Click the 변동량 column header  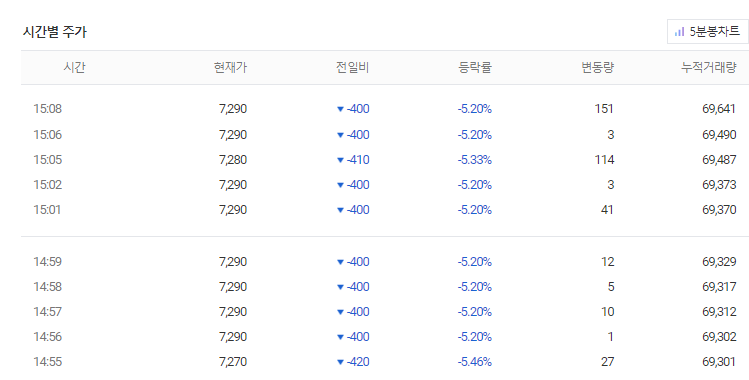[x=597, y=67]
